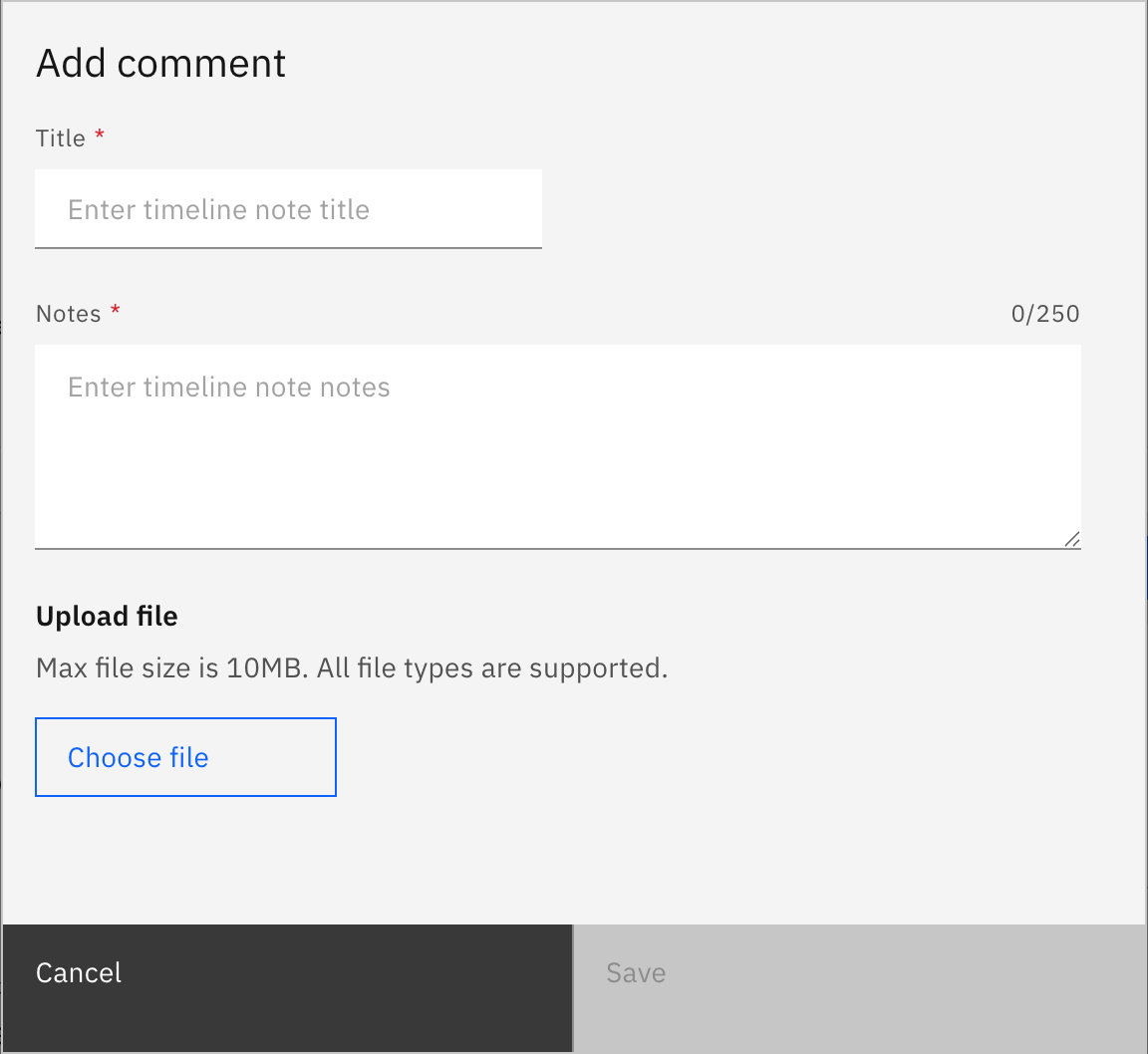Click the Title input field
1148x1054 pixels.
pos(288,209)
